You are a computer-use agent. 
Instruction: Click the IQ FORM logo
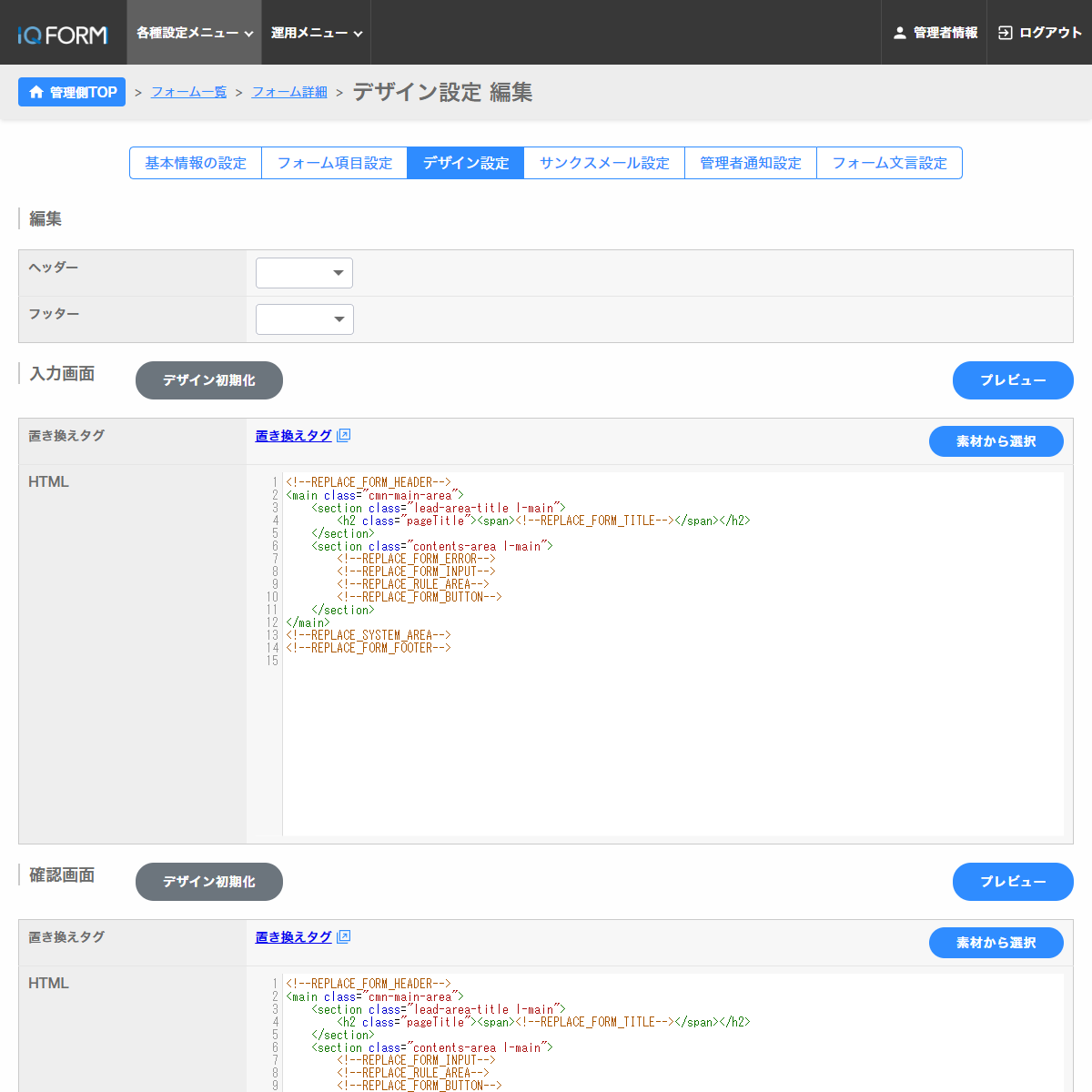[63, 35]
